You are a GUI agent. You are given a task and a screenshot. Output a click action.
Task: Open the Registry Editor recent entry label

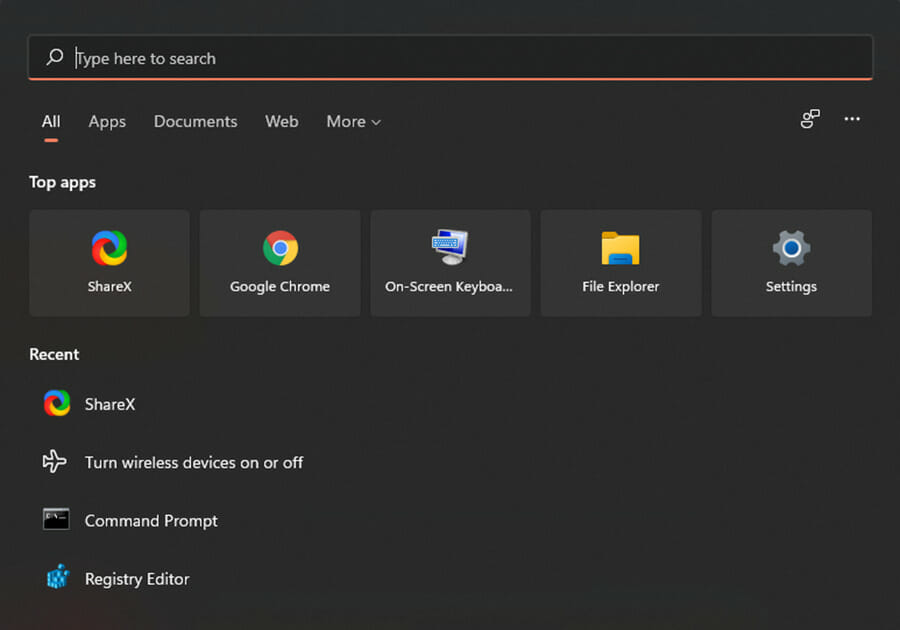coord(137,578)
